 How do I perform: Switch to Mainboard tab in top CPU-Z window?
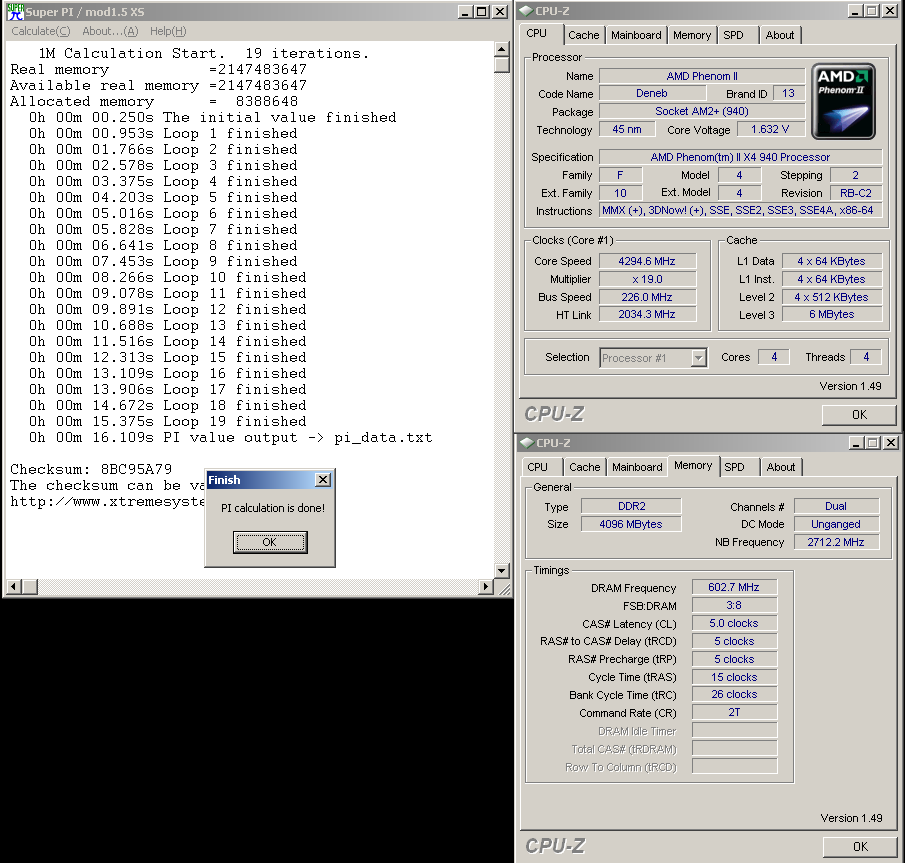[x=636, y=35]
